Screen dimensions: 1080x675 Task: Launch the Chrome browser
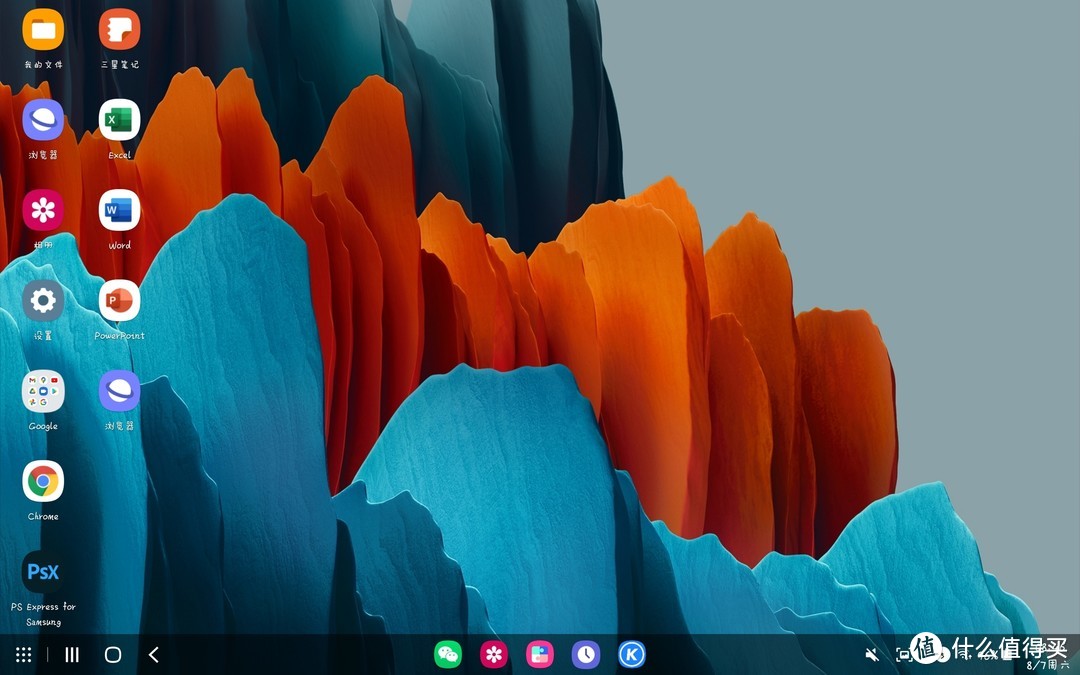tap(43, 481)
